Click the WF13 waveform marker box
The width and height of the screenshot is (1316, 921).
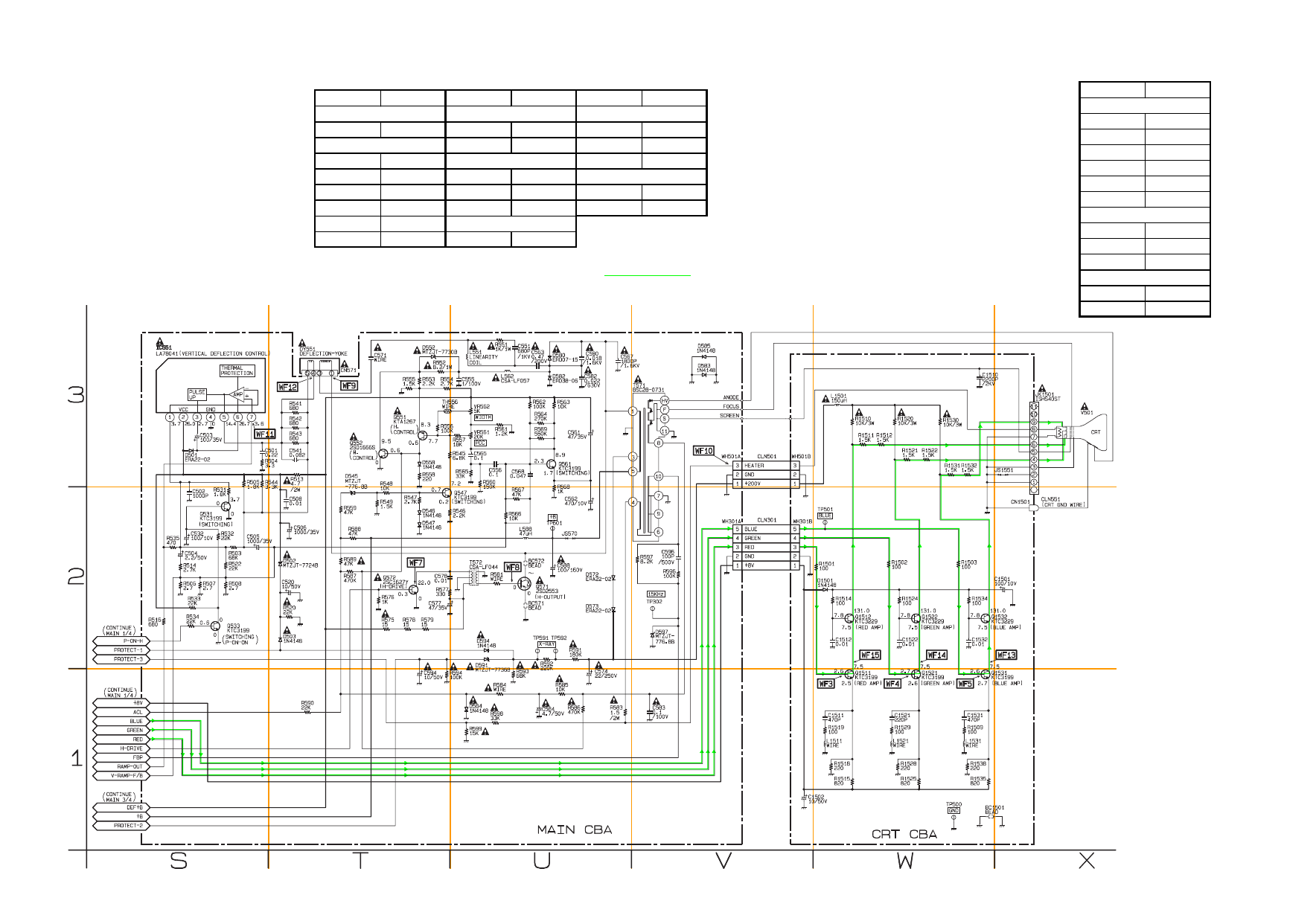(1006, 655)
